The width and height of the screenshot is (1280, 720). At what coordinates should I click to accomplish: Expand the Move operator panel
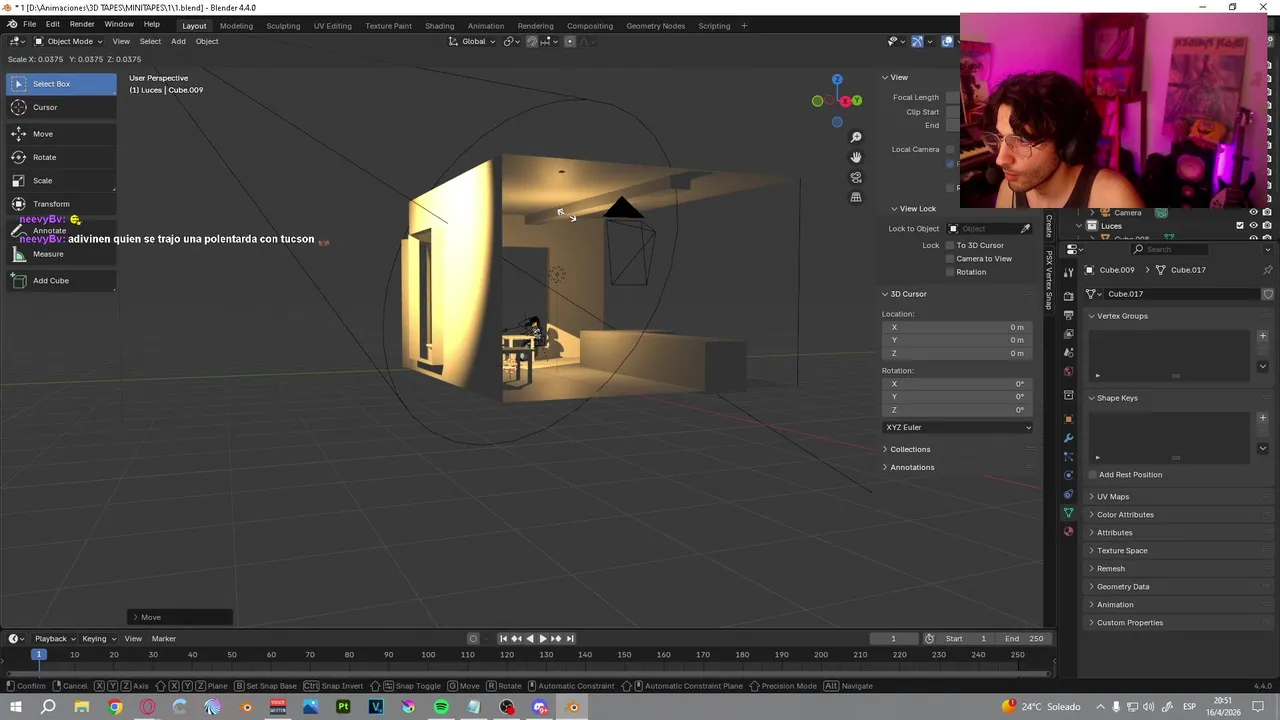[182, 617]
